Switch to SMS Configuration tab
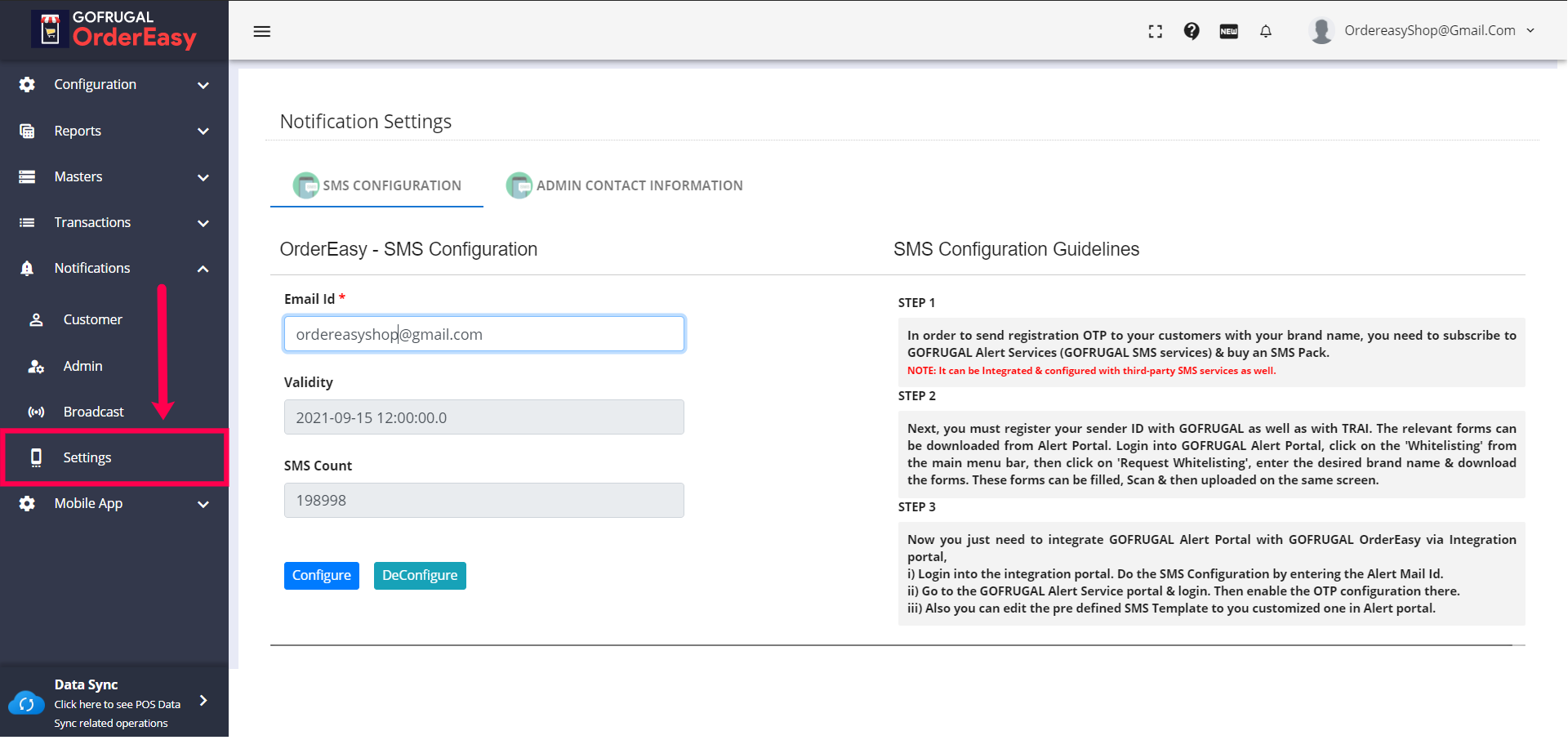The image size is (1568, 740). (x=376, y=185)
